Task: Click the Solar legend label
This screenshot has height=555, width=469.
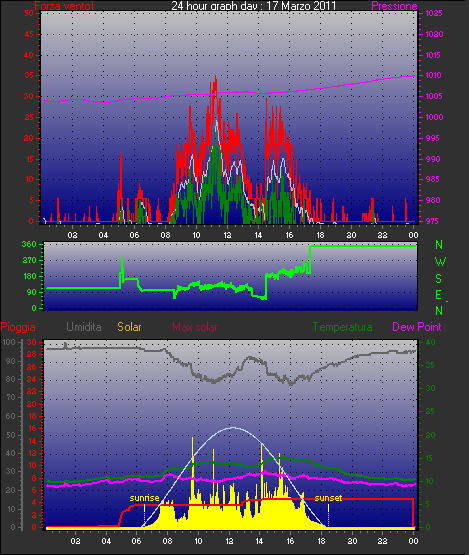Action: 129,327
